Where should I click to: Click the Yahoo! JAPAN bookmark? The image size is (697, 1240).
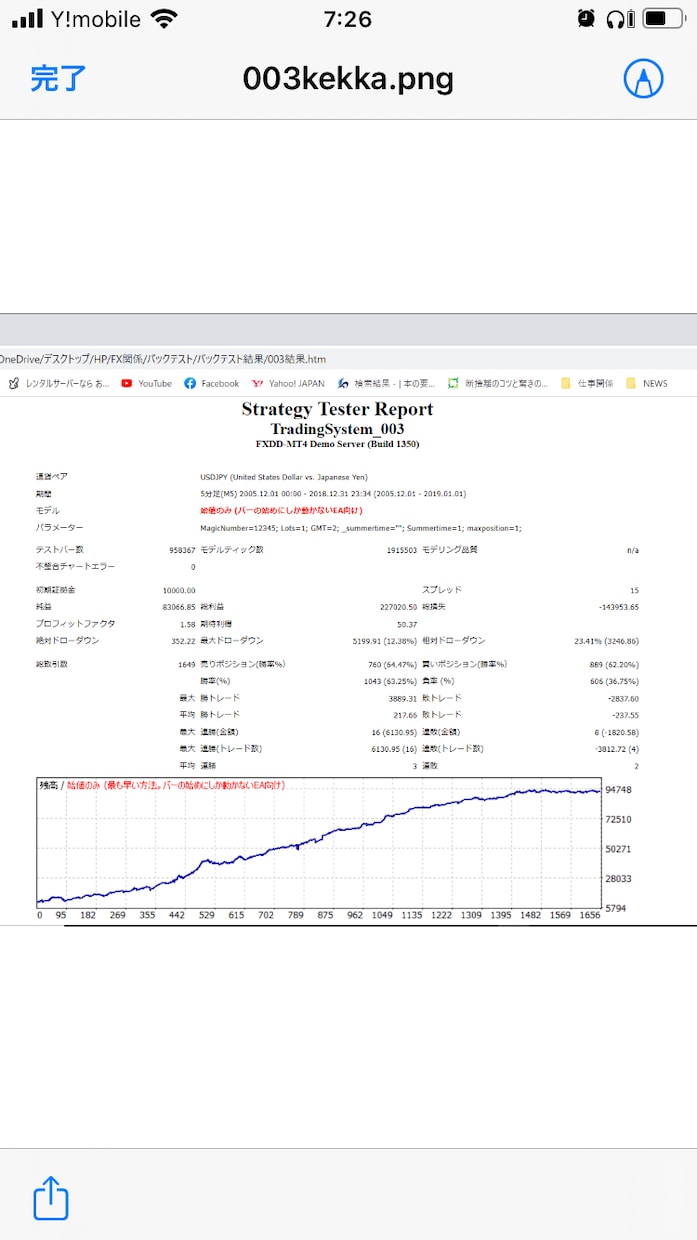(288, 383)
